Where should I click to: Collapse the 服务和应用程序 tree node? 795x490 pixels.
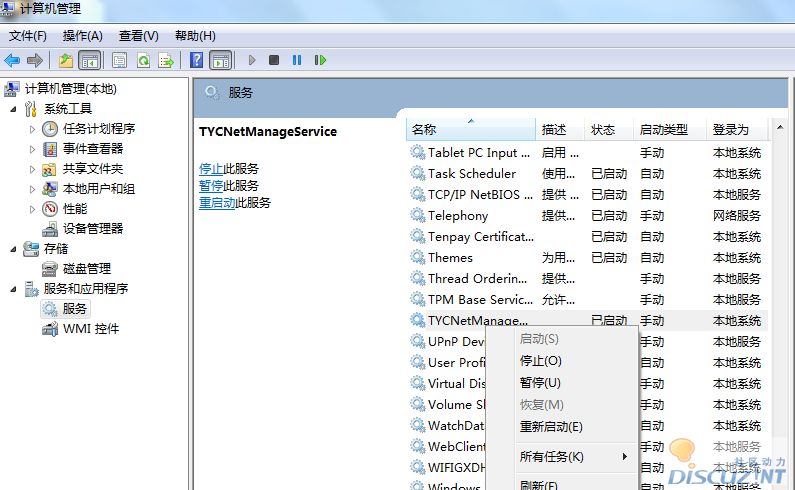coord(13,289)
